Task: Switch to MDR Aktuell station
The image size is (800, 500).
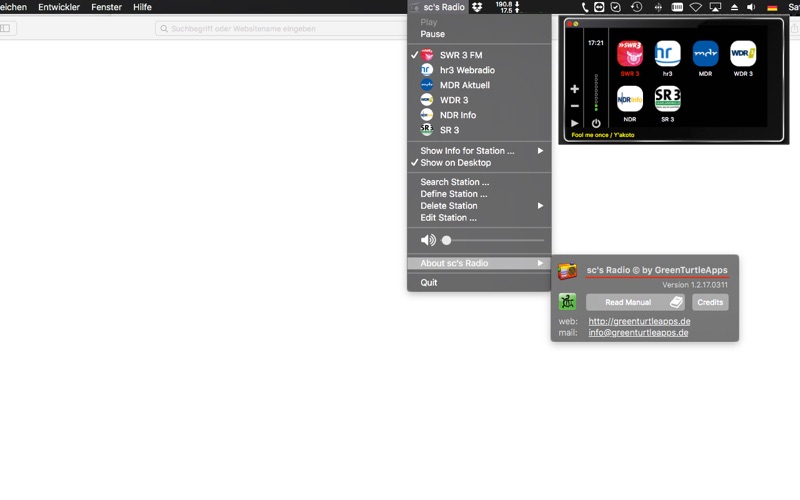Action: tap(479, 85)
